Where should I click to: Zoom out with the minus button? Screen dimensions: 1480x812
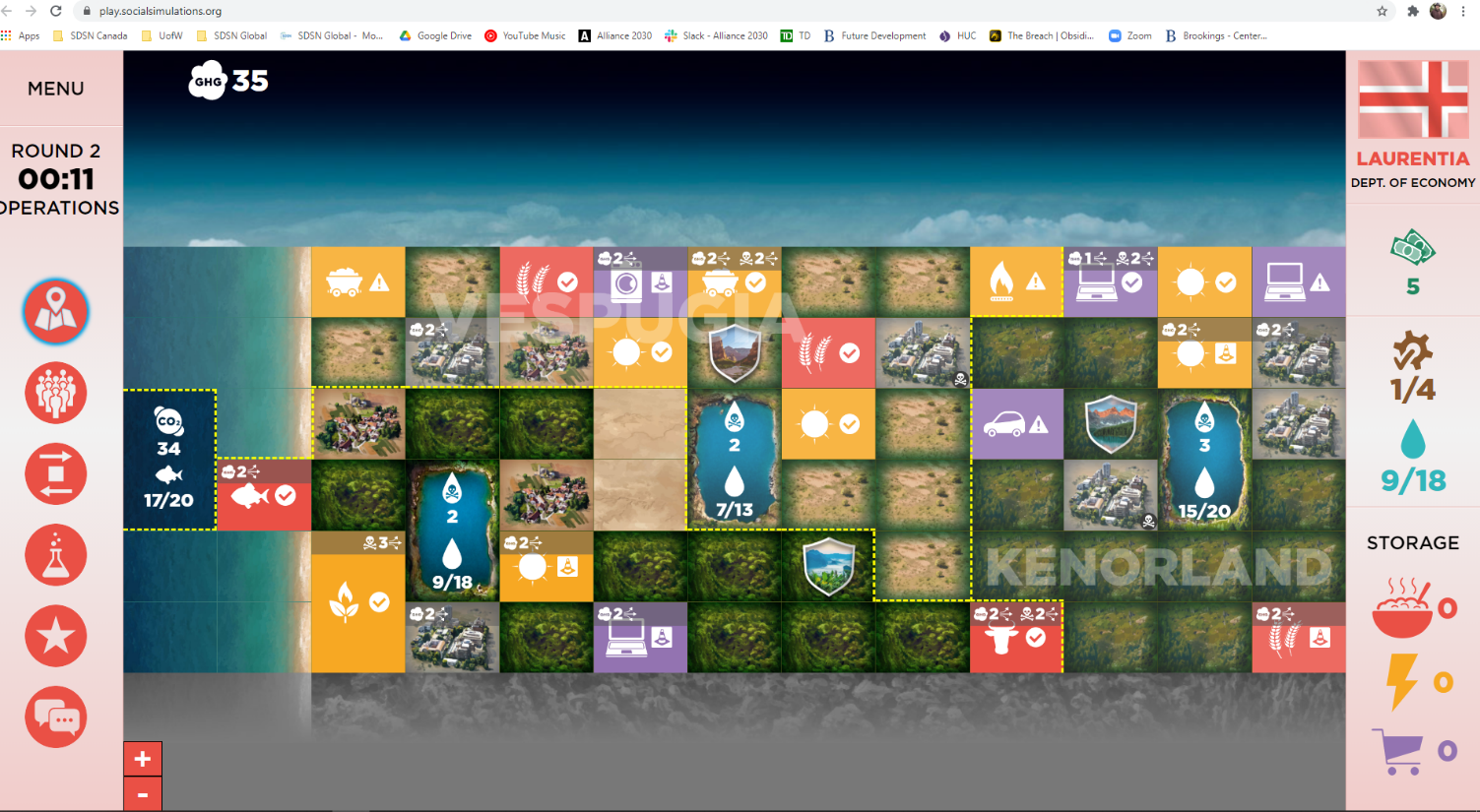click(143, 795)
